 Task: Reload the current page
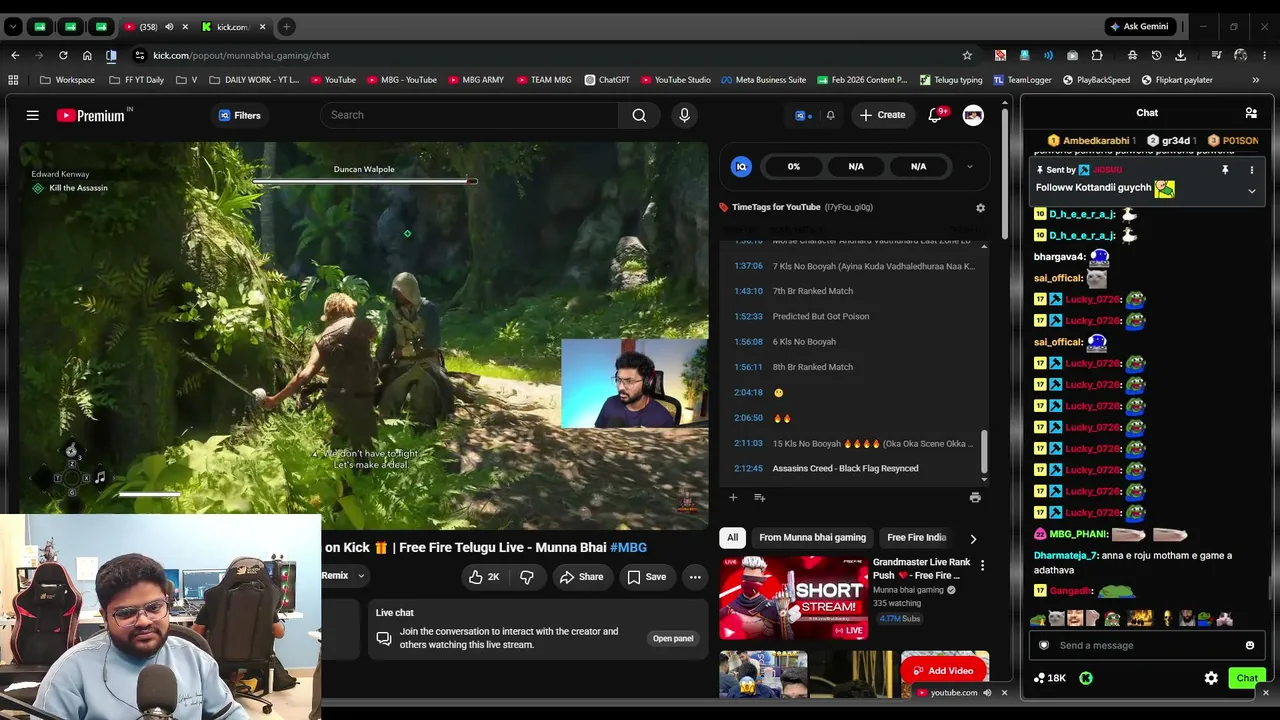click(63, 55)
